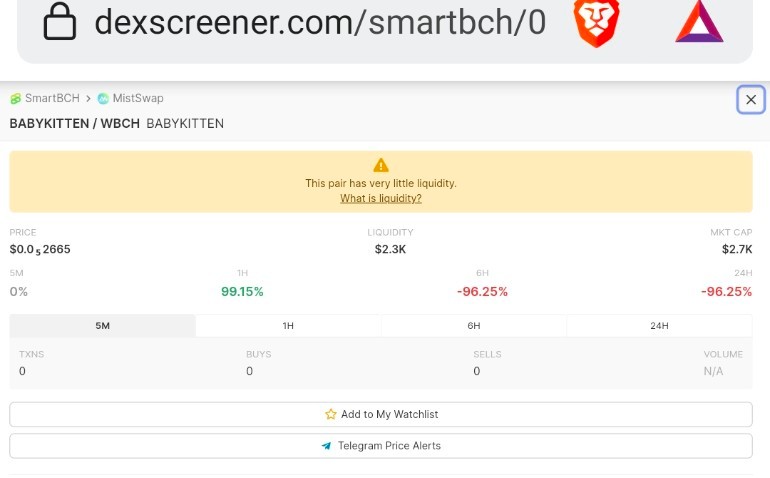Screen dimensions: 770x478
Task: Select the 5M transactions tab
Action: 103,326
